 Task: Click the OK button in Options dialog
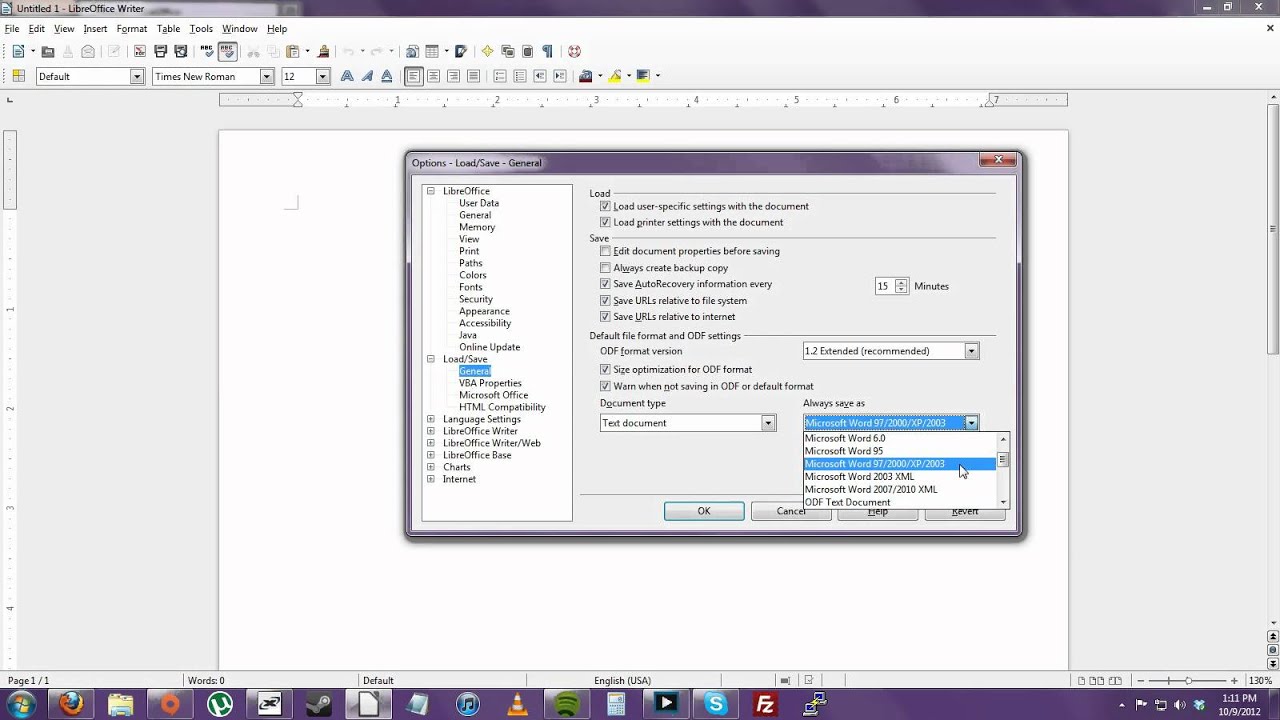[704, 511]
